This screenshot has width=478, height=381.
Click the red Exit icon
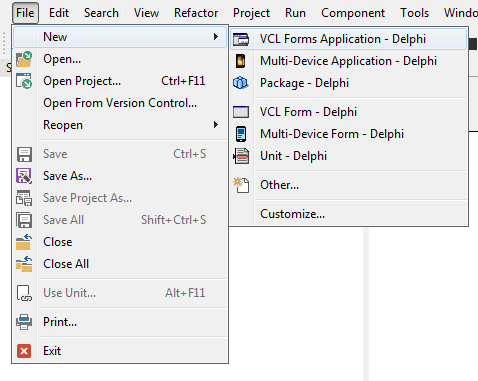pyautogui.click(x=24, y=351)
